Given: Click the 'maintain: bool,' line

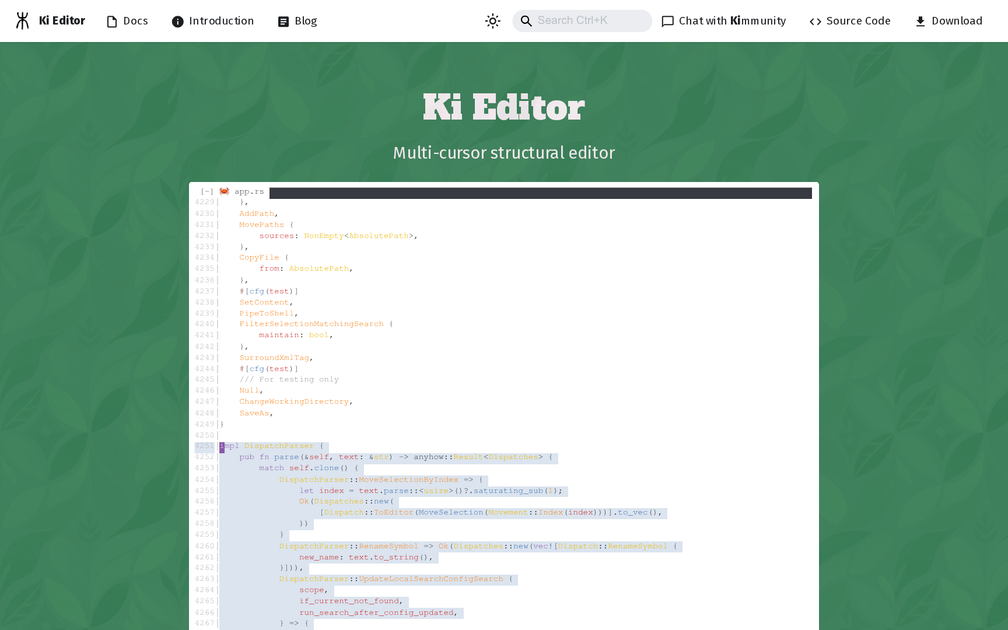Looking at the screenshot, I should click(x=296, y=335).
